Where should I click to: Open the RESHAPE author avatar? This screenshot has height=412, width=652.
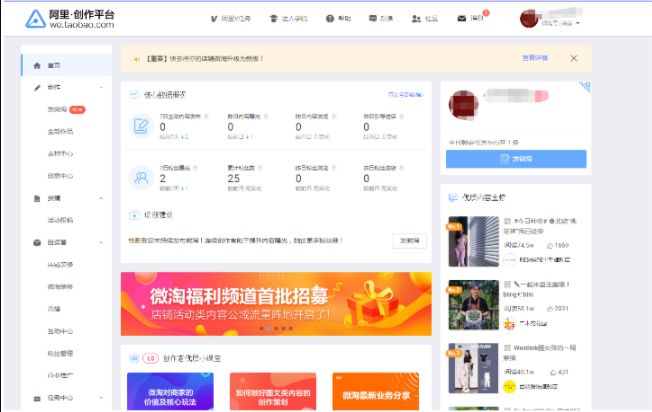click(x=509, y=260)
